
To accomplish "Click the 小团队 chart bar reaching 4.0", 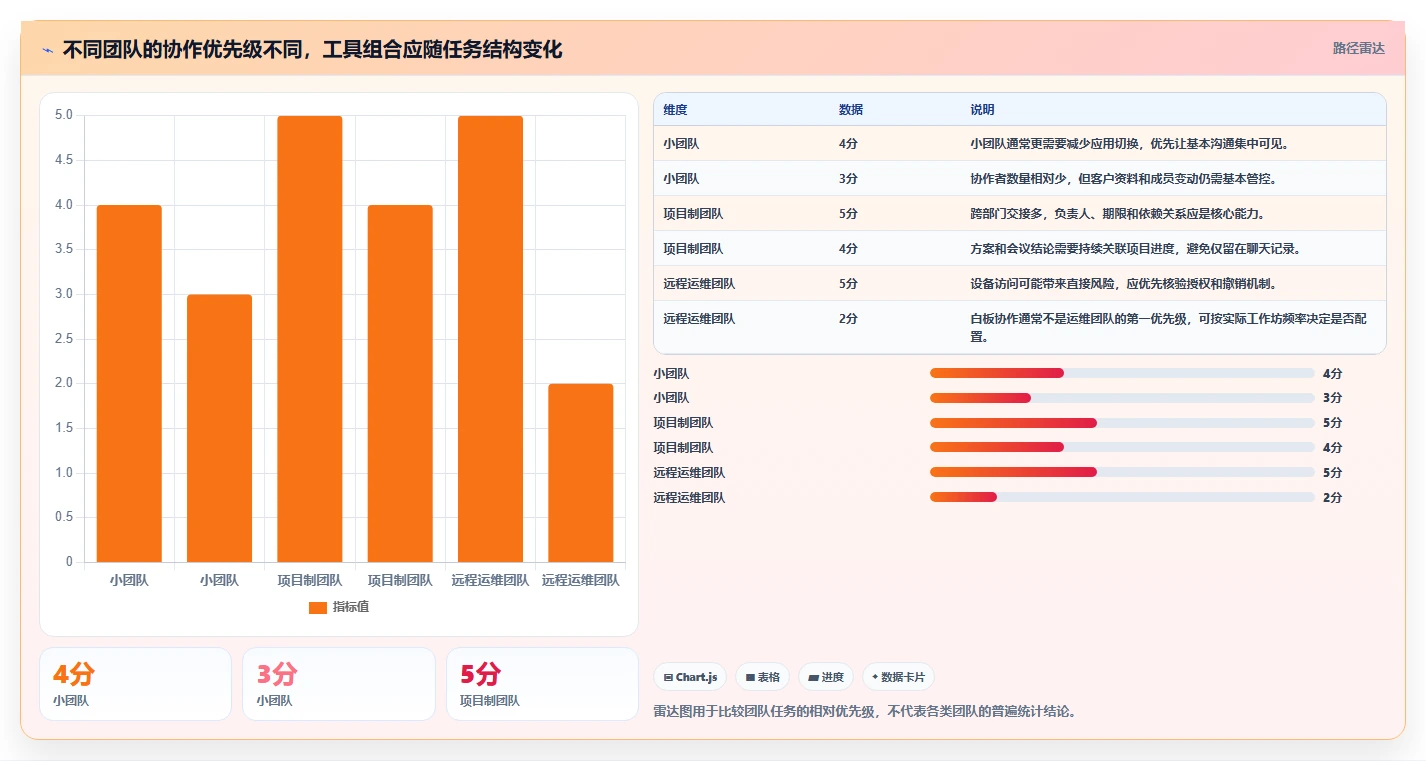I will point(129,383).
